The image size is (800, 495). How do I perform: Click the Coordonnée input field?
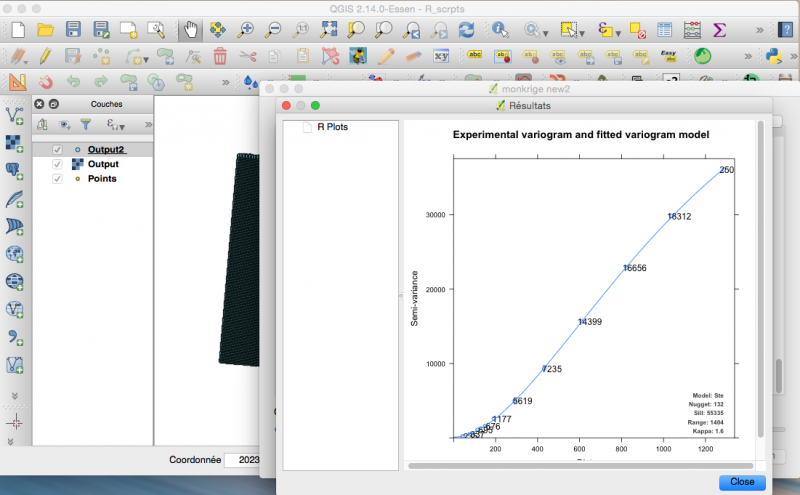pos(244,460)
